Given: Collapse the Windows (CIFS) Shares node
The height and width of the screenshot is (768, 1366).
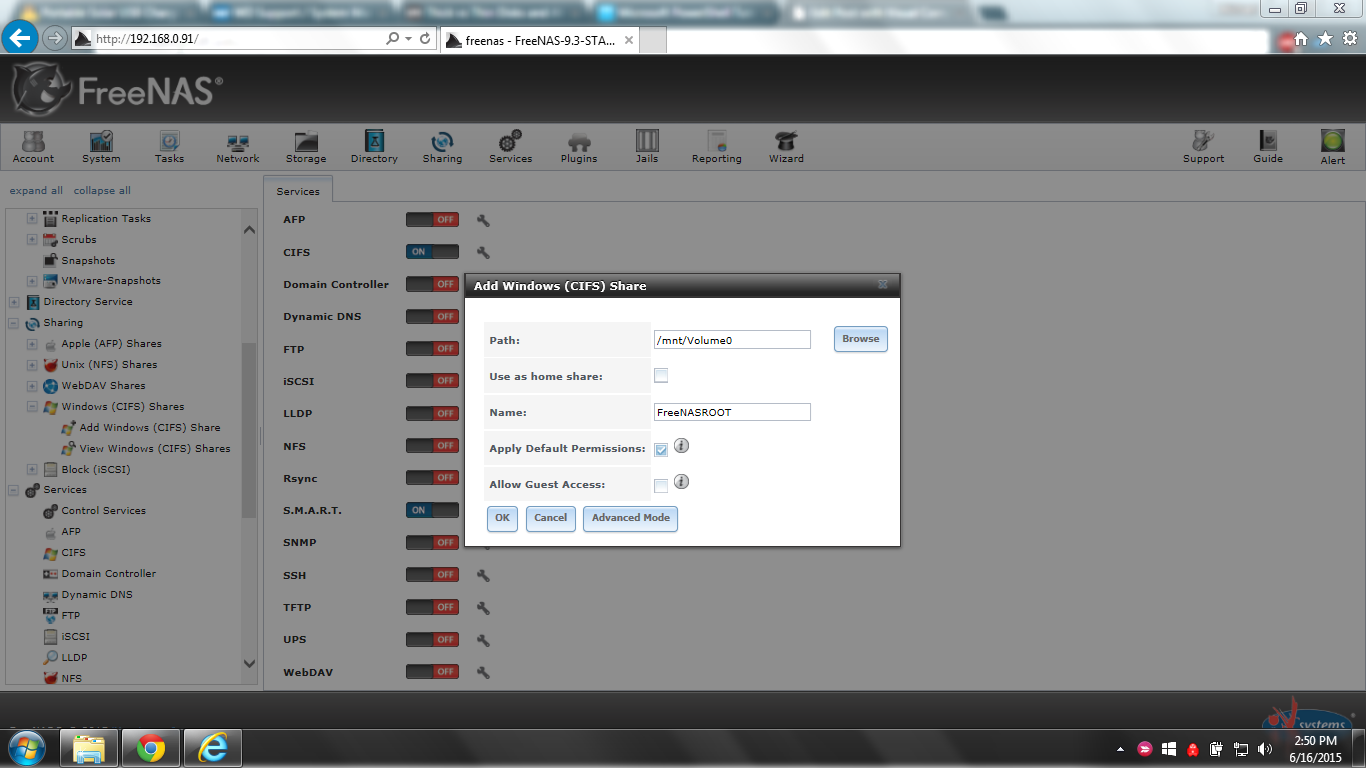Looking at the screenshot, I should tap(32, 407).
